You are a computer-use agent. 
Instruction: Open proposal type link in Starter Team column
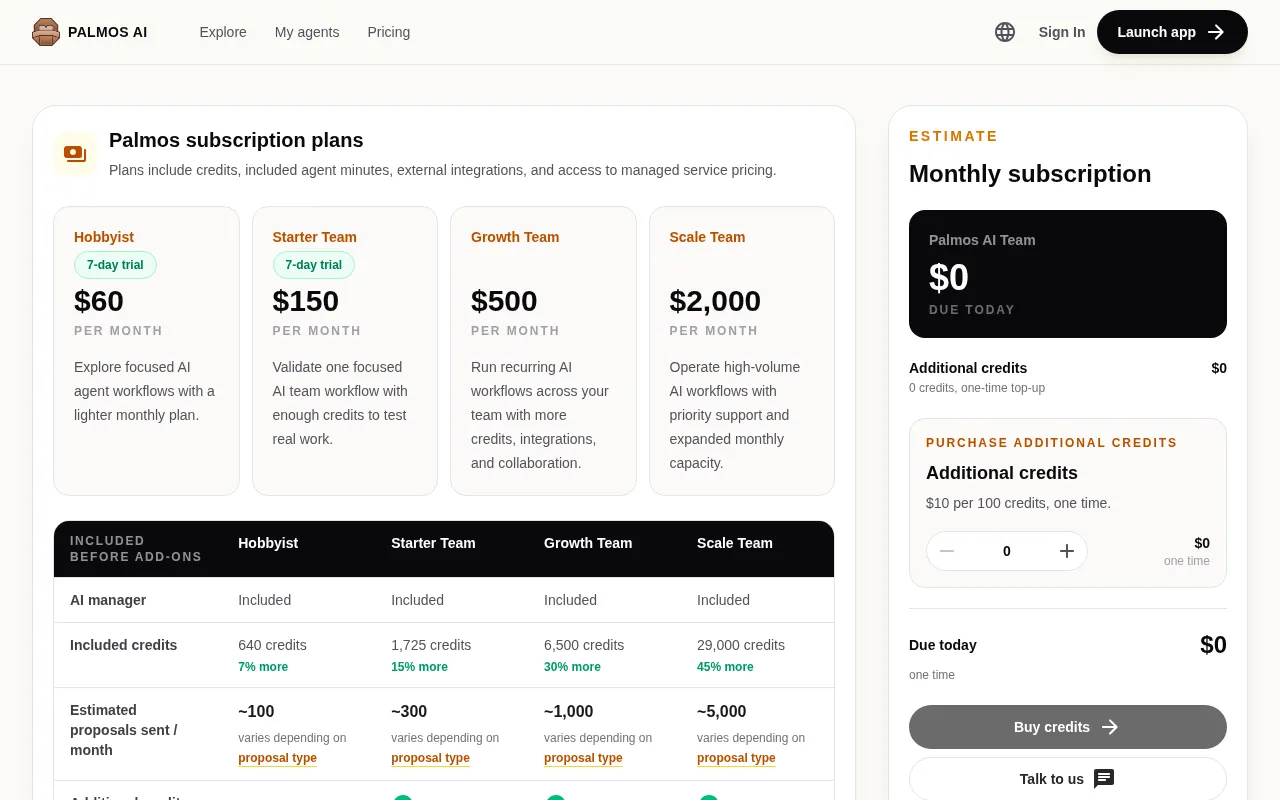[x=430, y=758]
